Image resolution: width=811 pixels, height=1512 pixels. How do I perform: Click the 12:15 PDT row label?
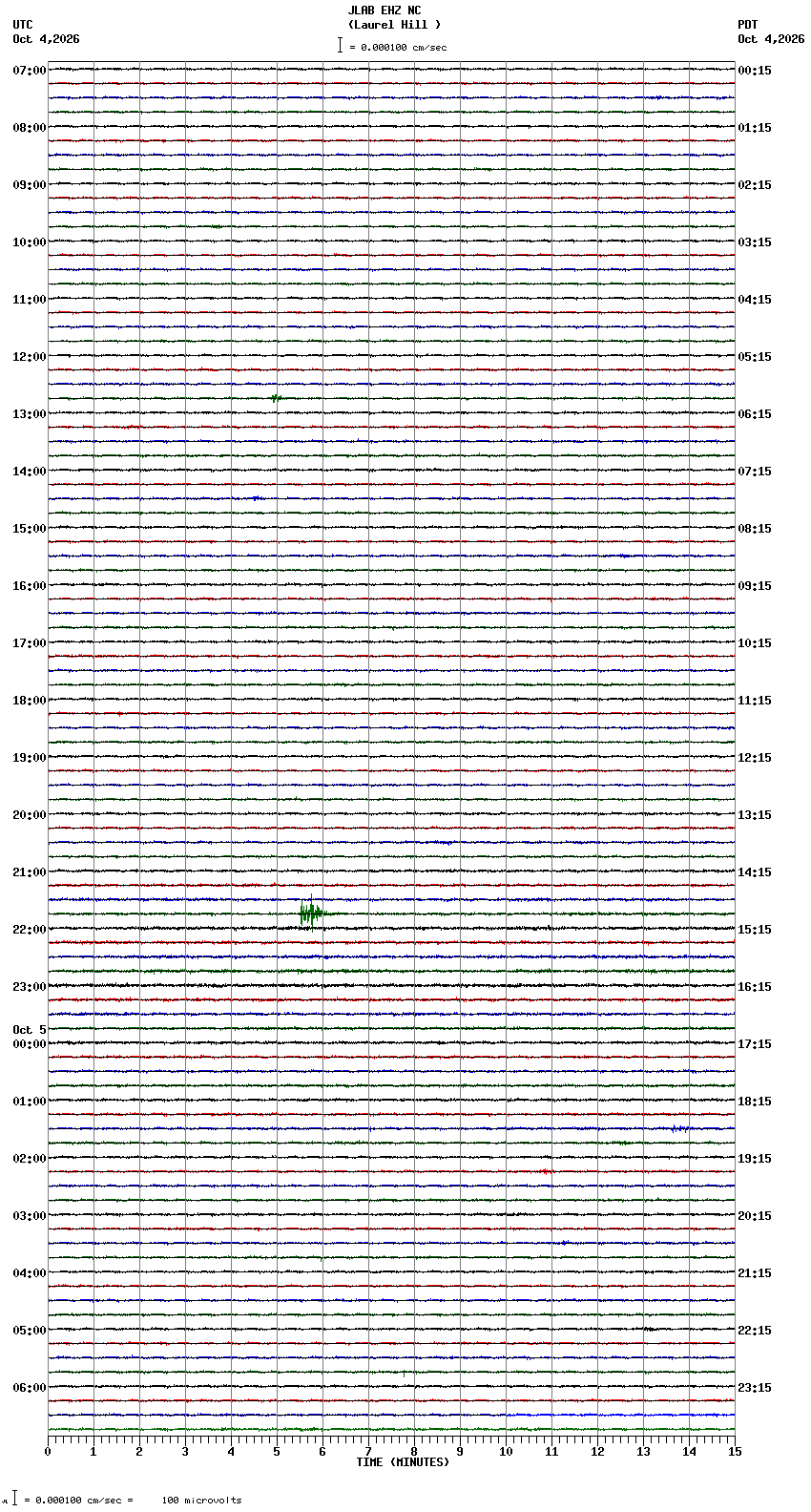(x=755, y=758)
